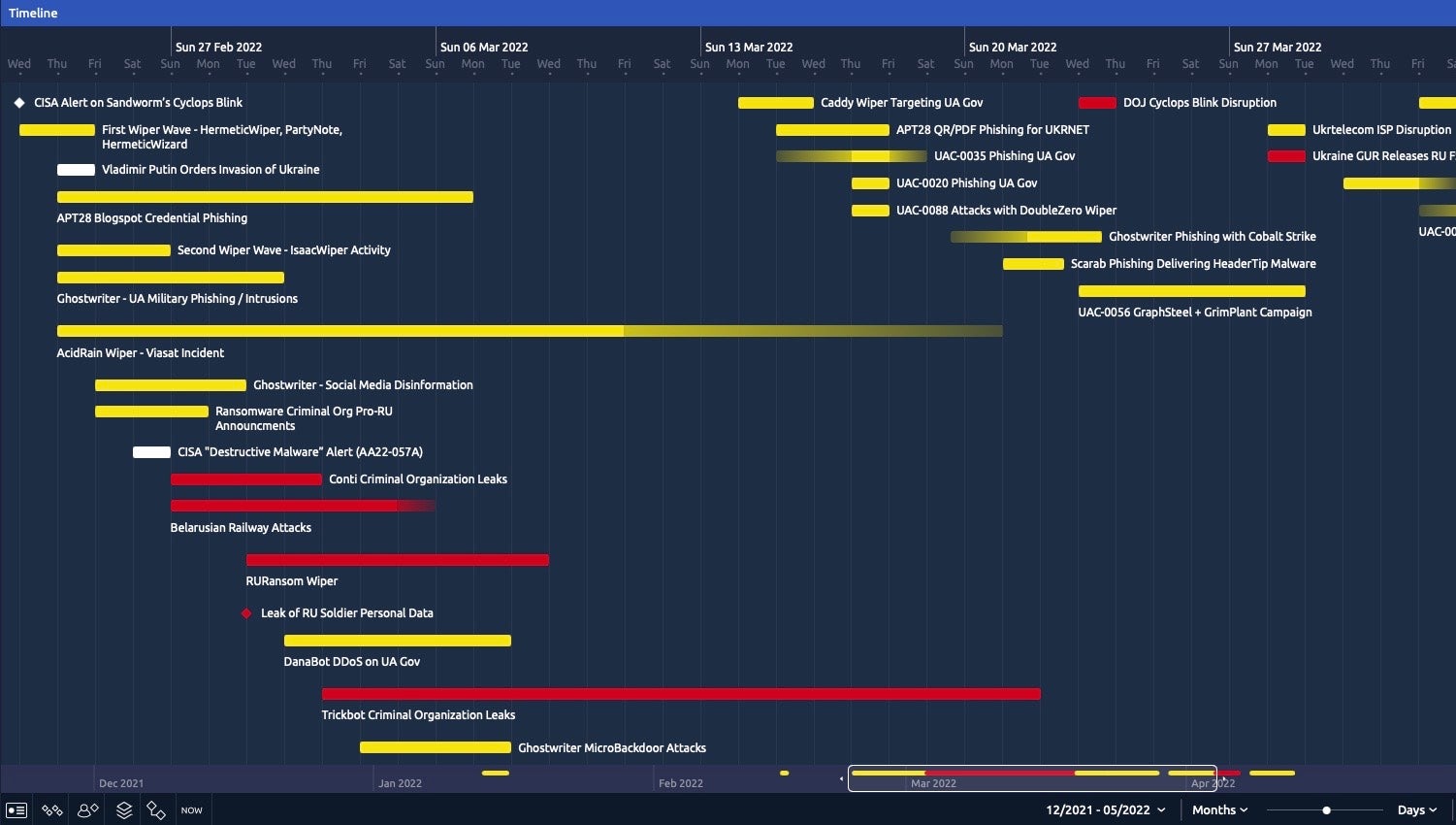Image resolution: width=1456 pixels, height=825 pixels.
Task: Click the DOJ Cyclops Blink Disruption red bar
Action: (x=1097, y=103)
